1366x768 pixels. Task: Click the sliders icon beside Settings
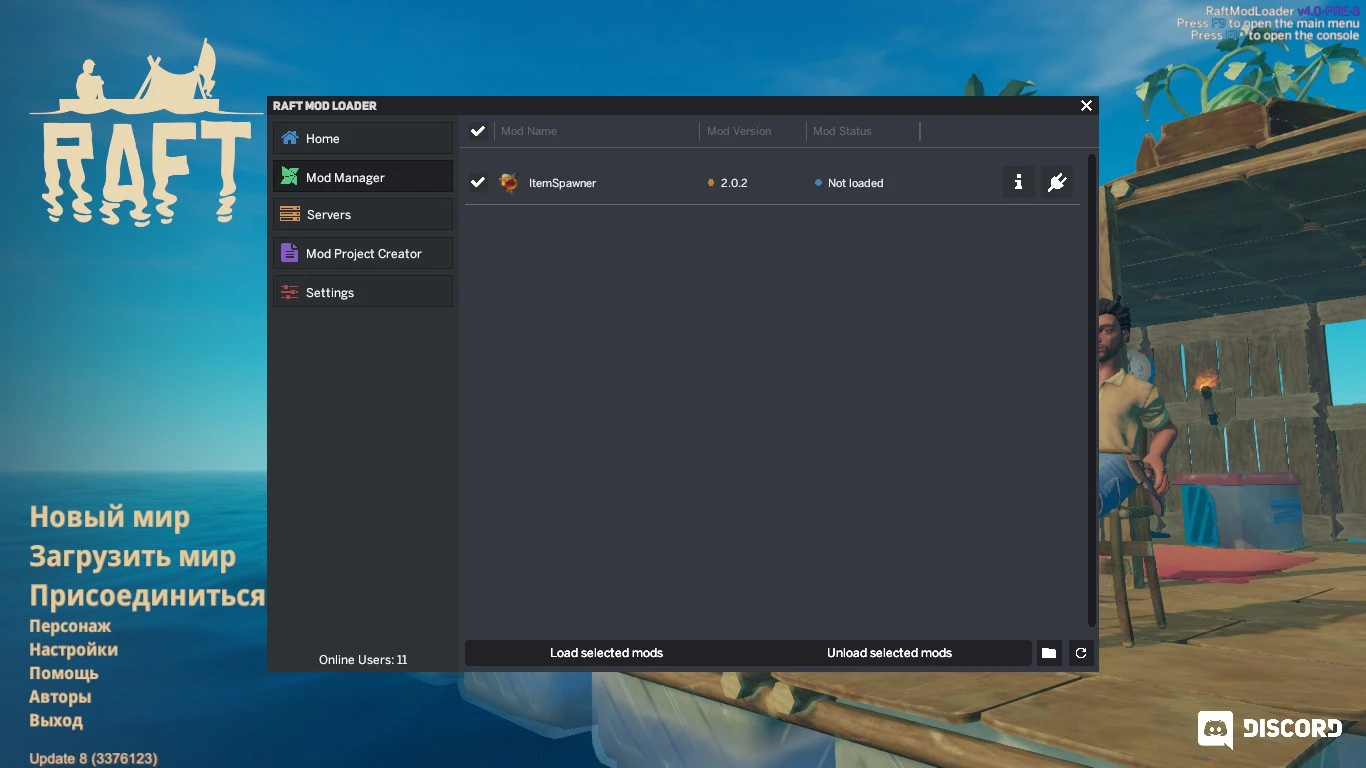(x=288, y=291)
